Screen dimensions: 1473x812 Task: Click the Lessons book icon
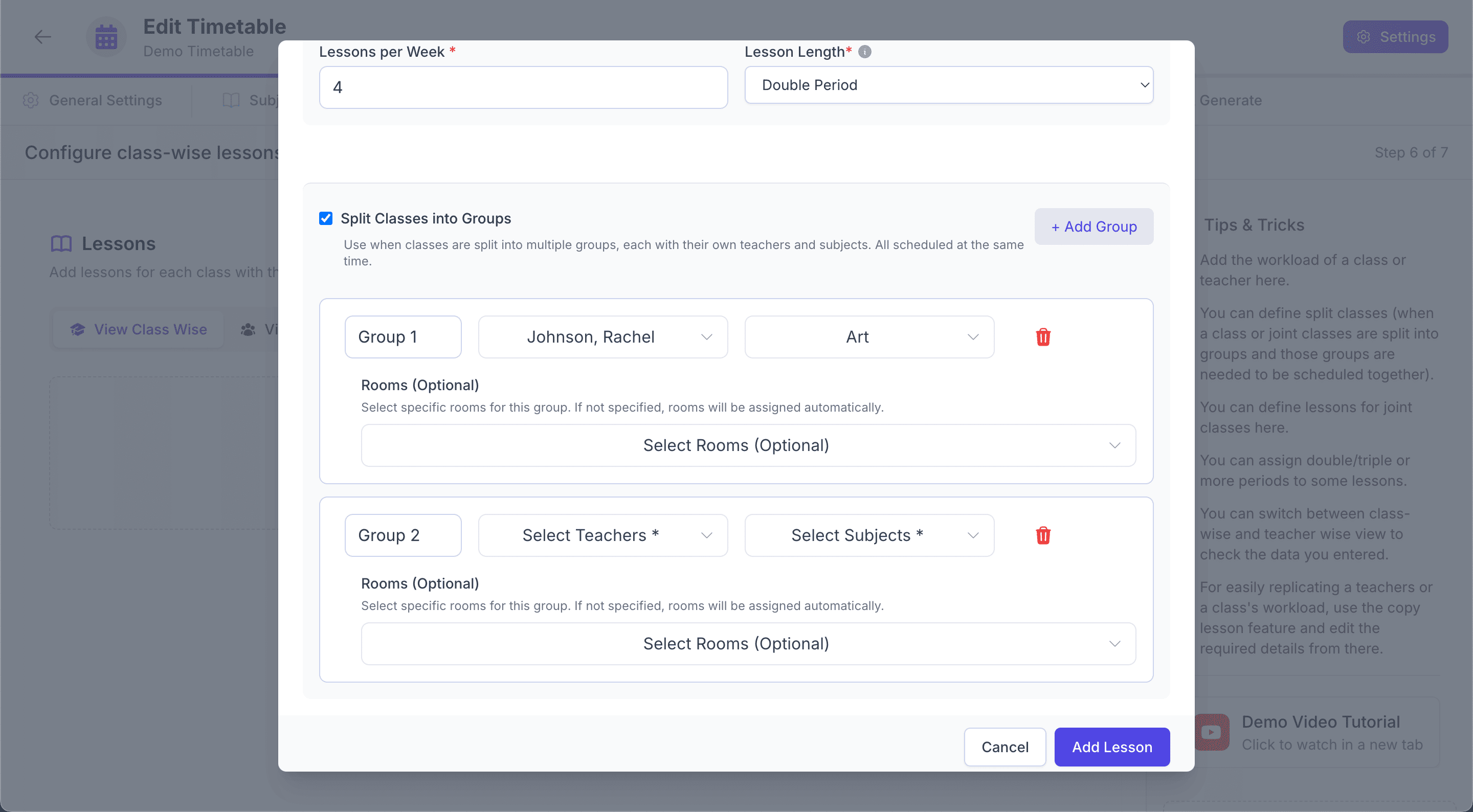point(61,244)
